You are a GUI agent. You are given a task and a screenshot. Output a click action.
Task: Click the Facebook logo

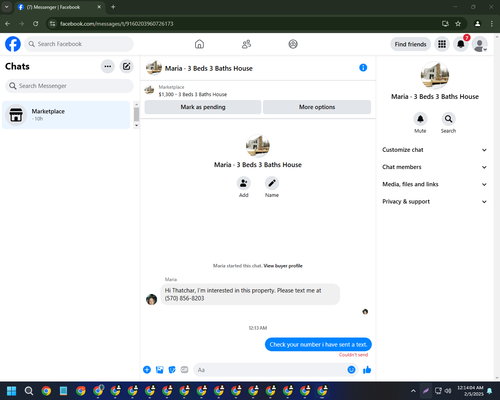pos(13,44)
